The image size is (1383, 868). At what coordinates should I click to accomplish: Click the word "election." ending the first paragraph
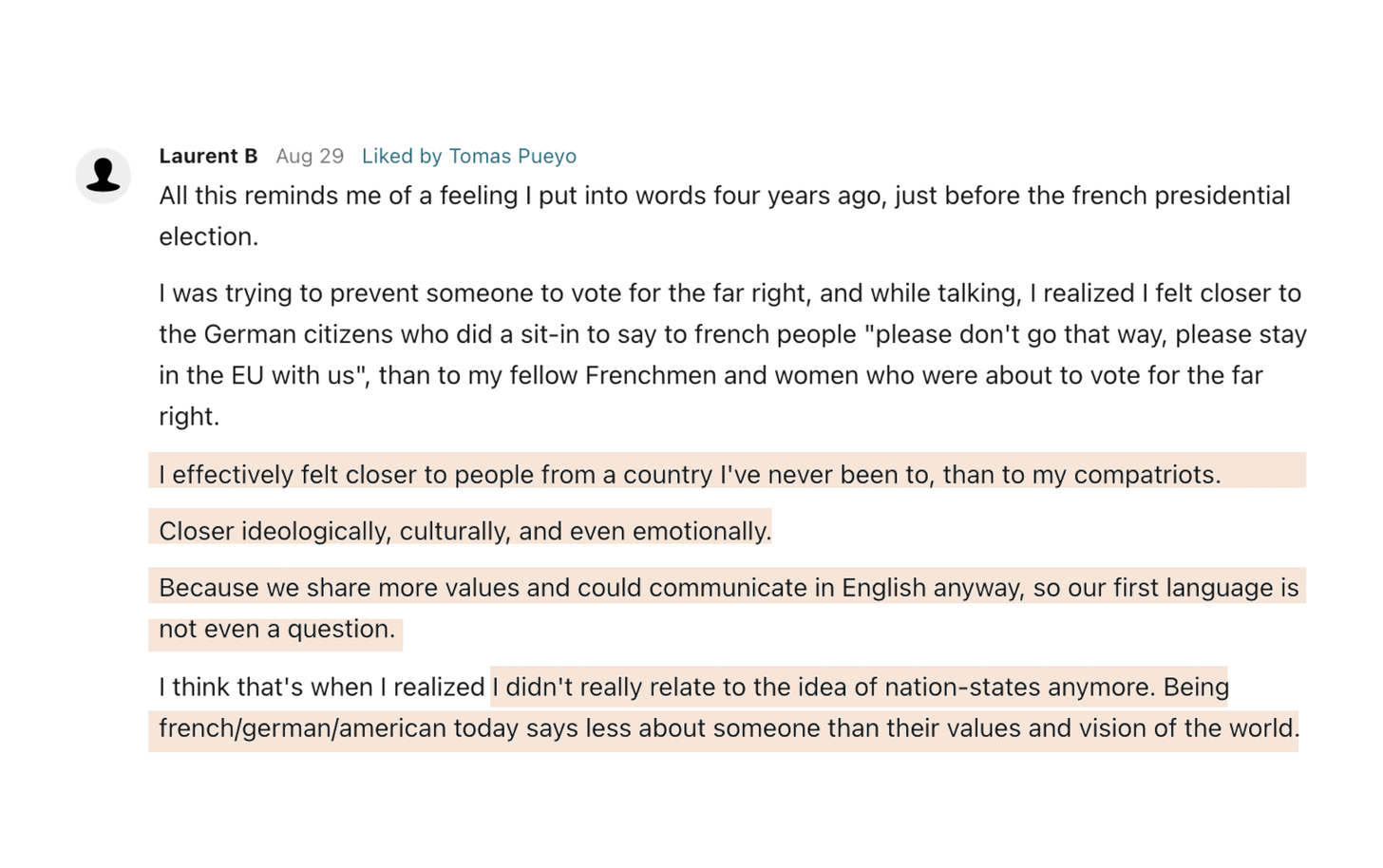point(208,236)
